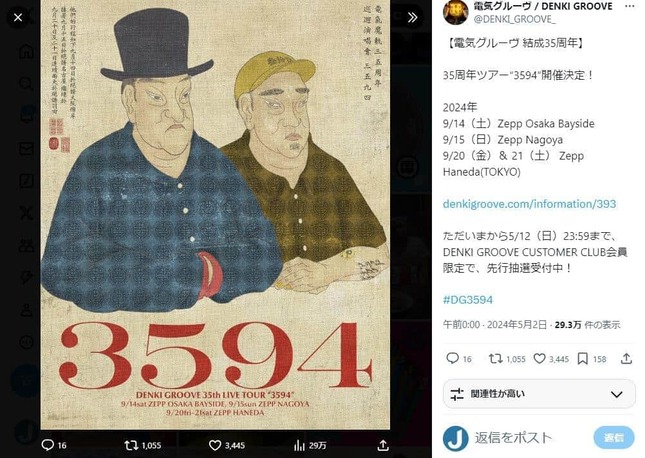Open the three-dot more options menu
The width and height of the screenshot is (645, 458).
[629, 6]
